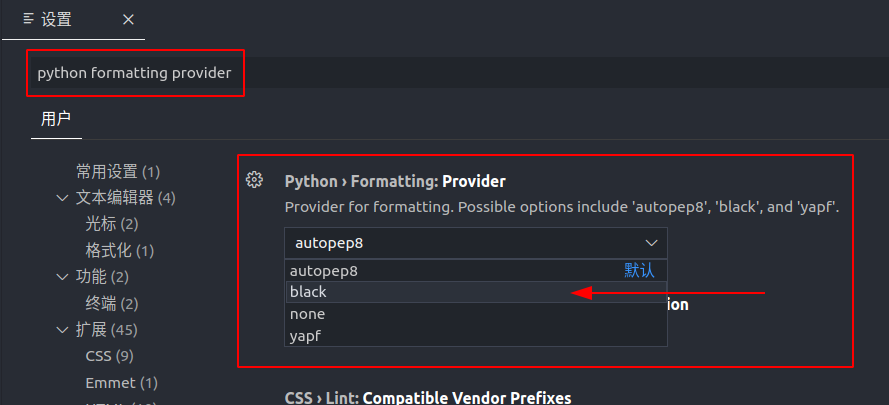
Task: Pick "yapf" as the formatting provider
Action: (304, 336)
